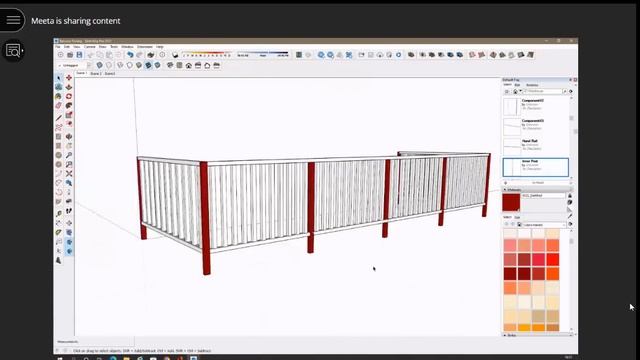Click the In Model bar right arrow

pos(571,183)
